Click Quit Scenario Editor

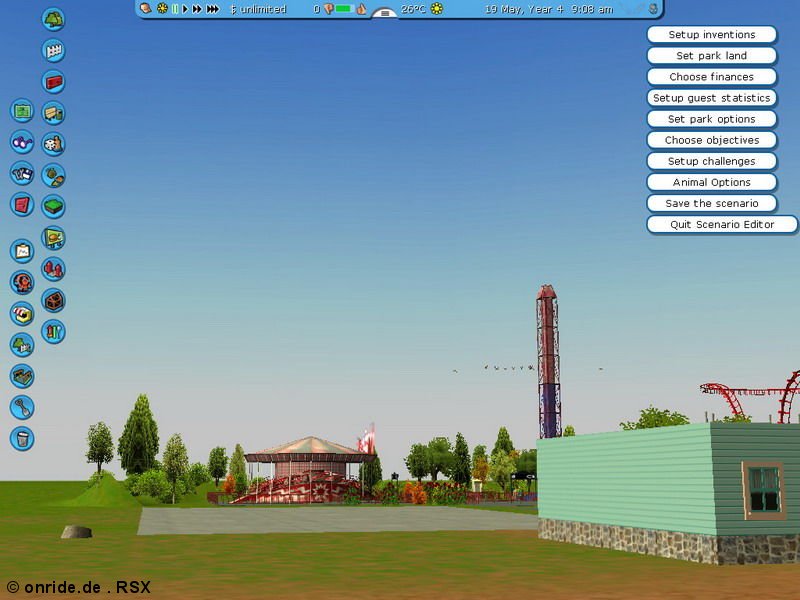[x=722, y=224]
